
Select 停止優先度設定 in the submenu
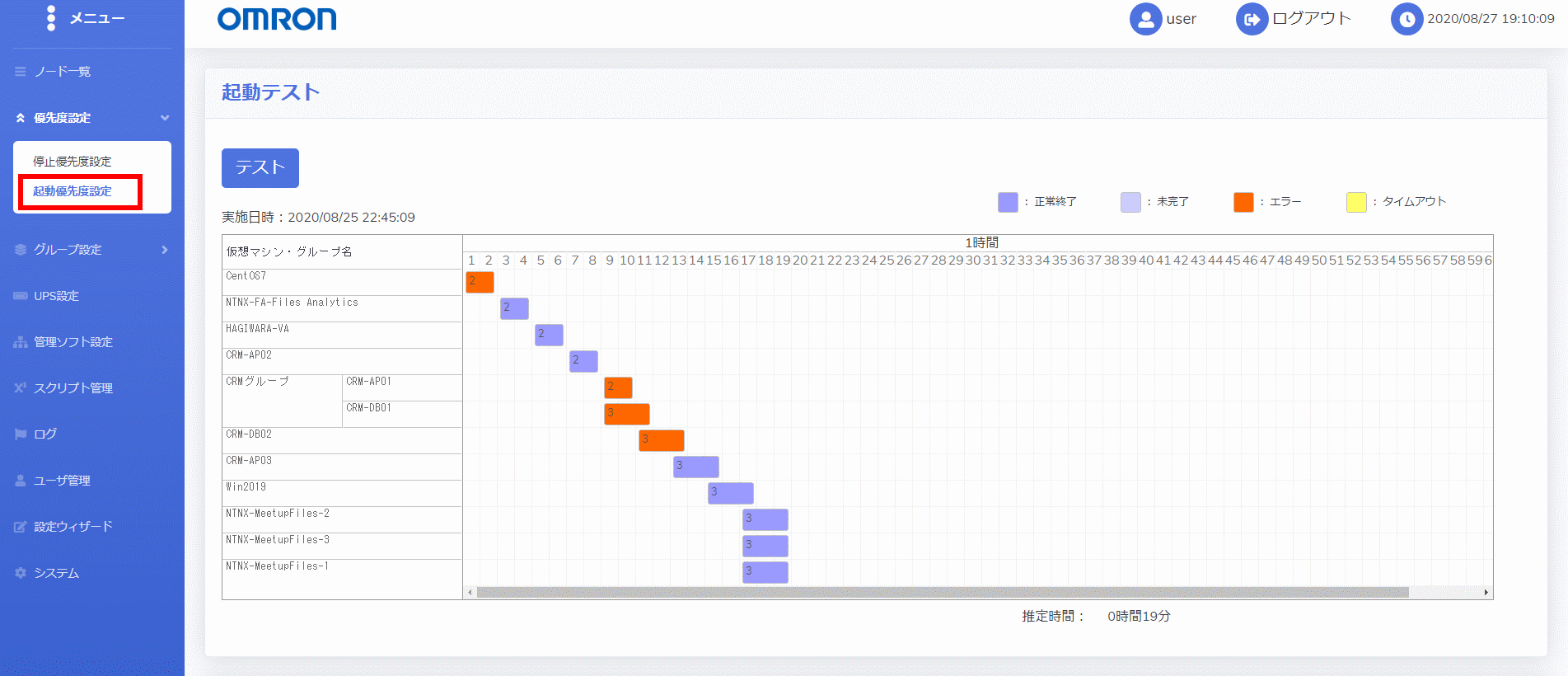[x=73, y=162]
